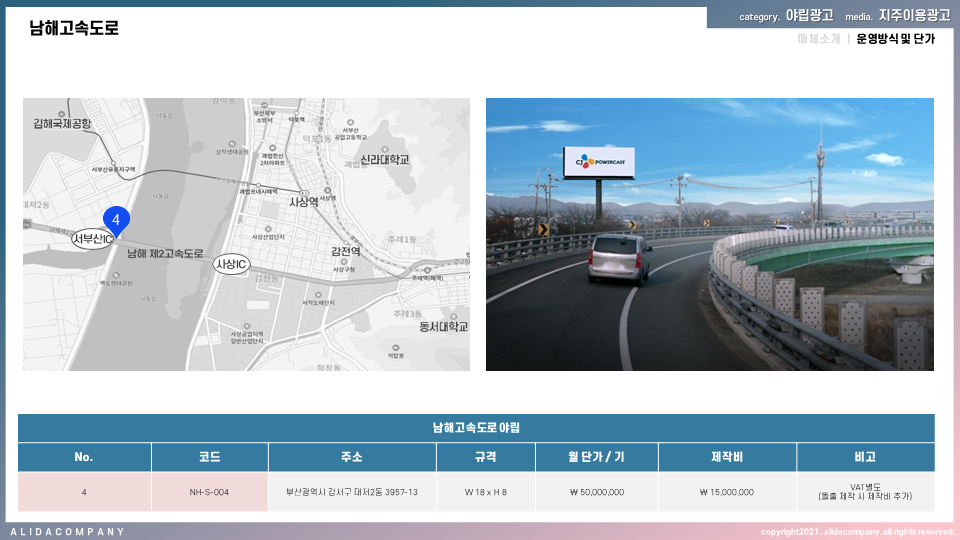Click the 야립광고 category label
Image resolution: width=960 pixels, height=540 pixels.
click(809, 16)
